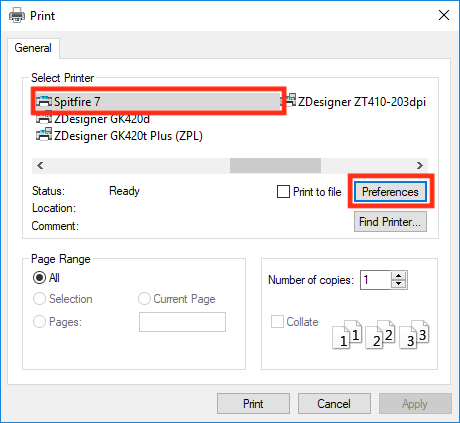Select the ZDesigner GK420d printer icon
460x423 pixels.
pos(44,119)
